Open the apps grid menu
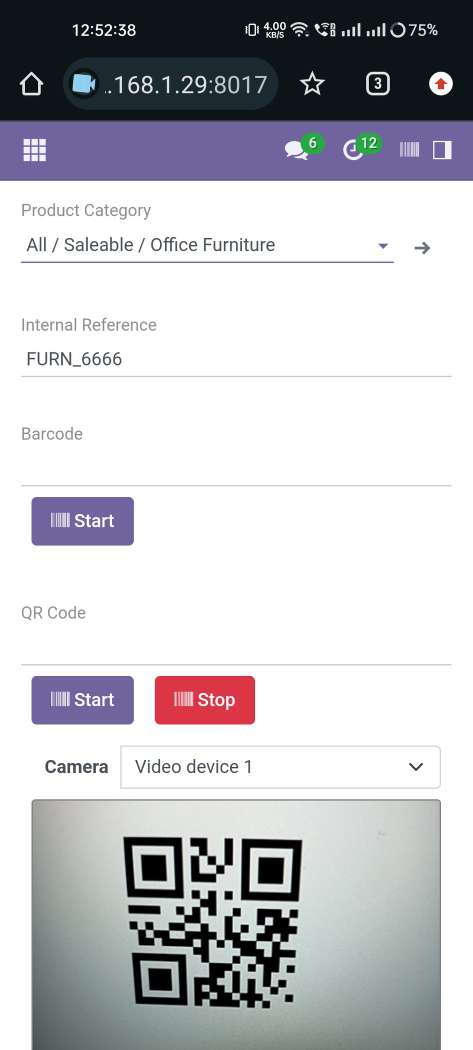 pos(35,150)
